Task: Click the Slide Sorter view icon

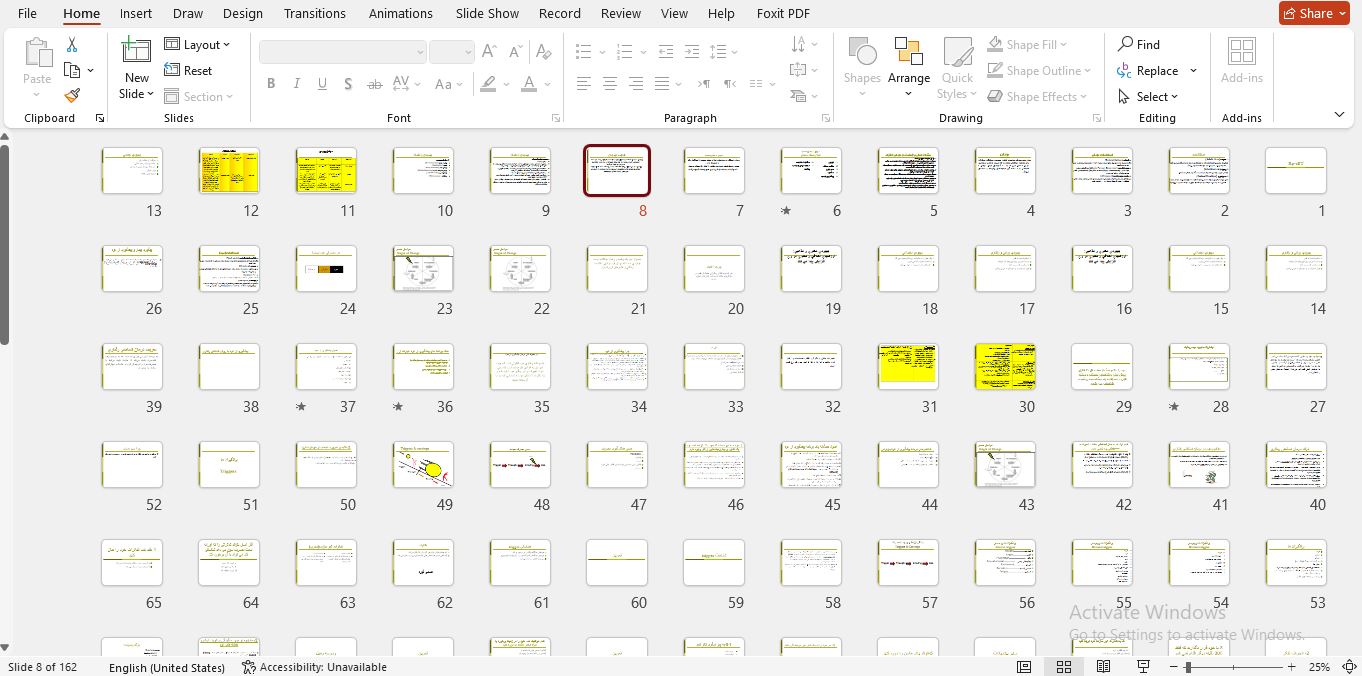Action: [1064, 667]
